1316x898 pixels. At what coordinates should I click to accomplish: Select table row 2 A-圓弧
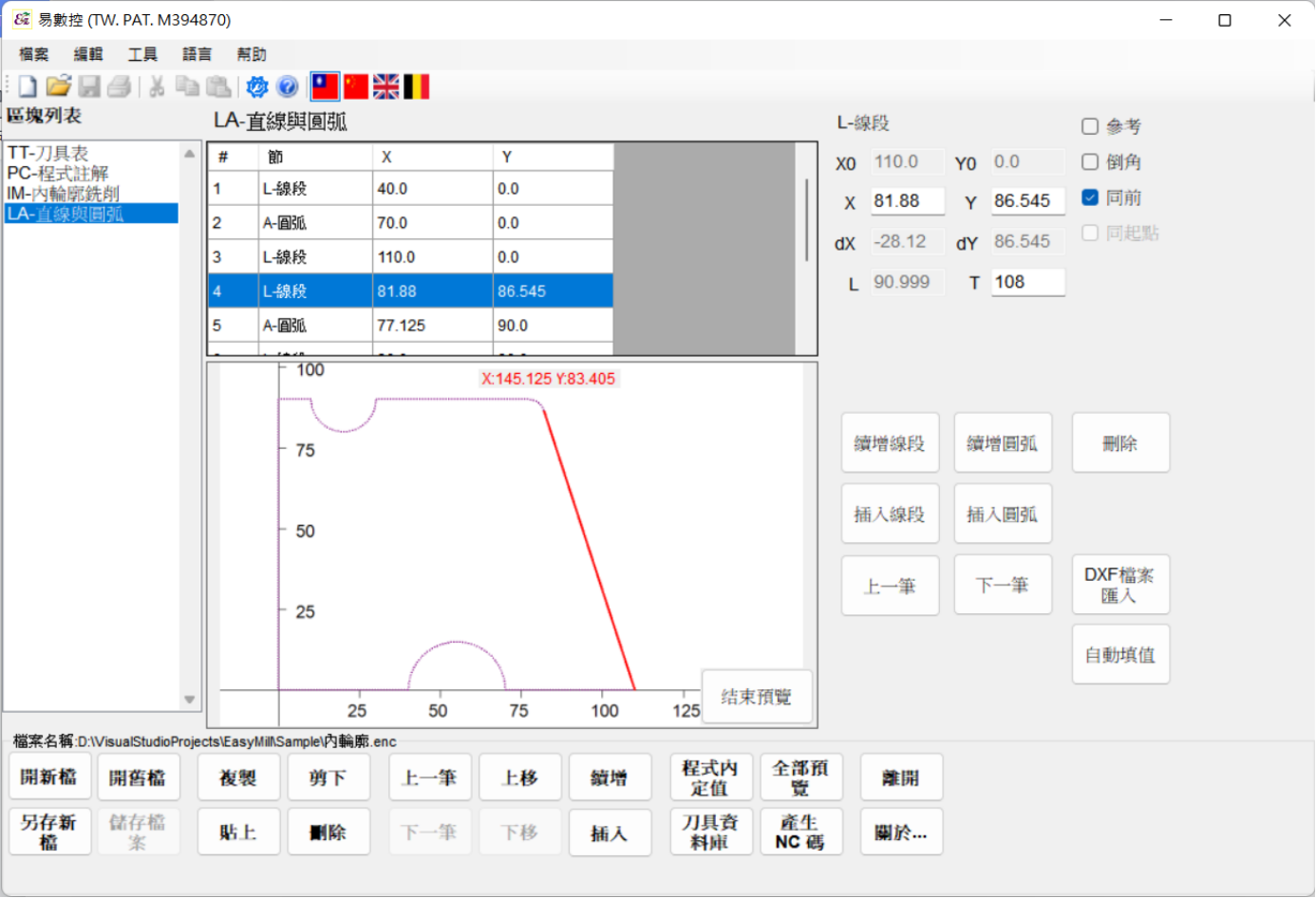click(411, 223)
